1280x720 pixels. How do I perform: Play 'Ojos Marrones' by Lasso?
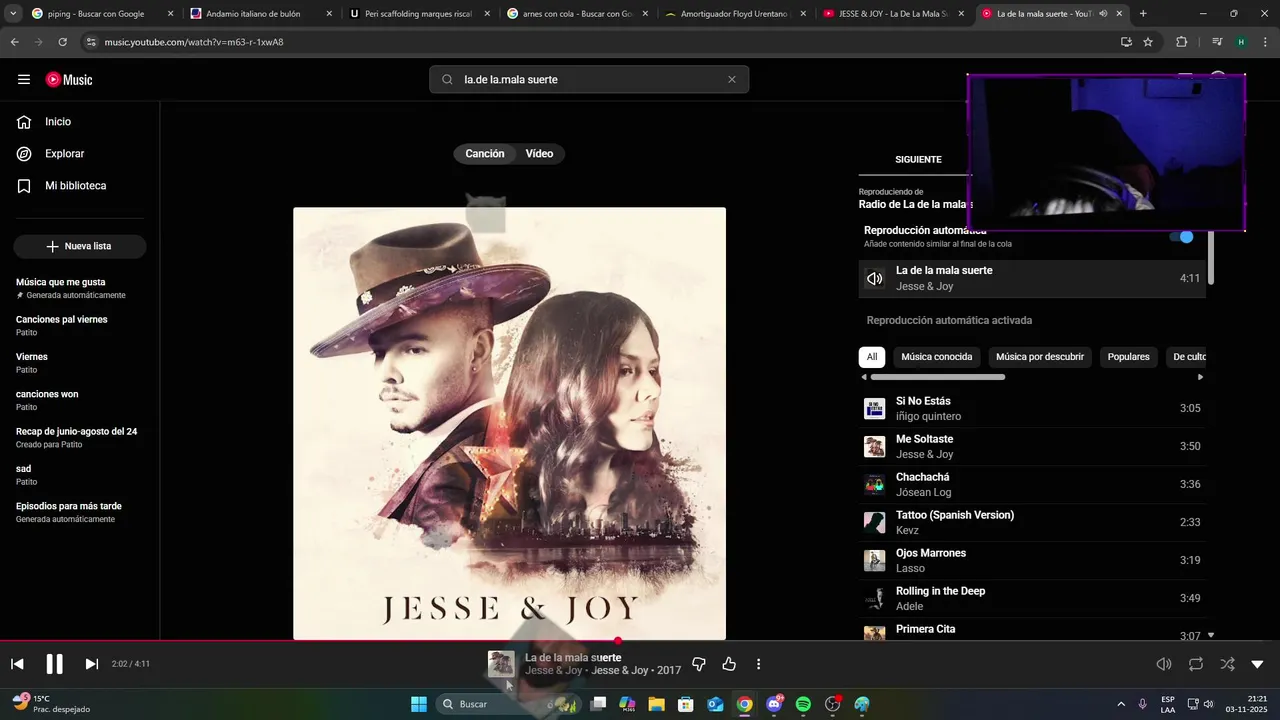point(1032,561)
